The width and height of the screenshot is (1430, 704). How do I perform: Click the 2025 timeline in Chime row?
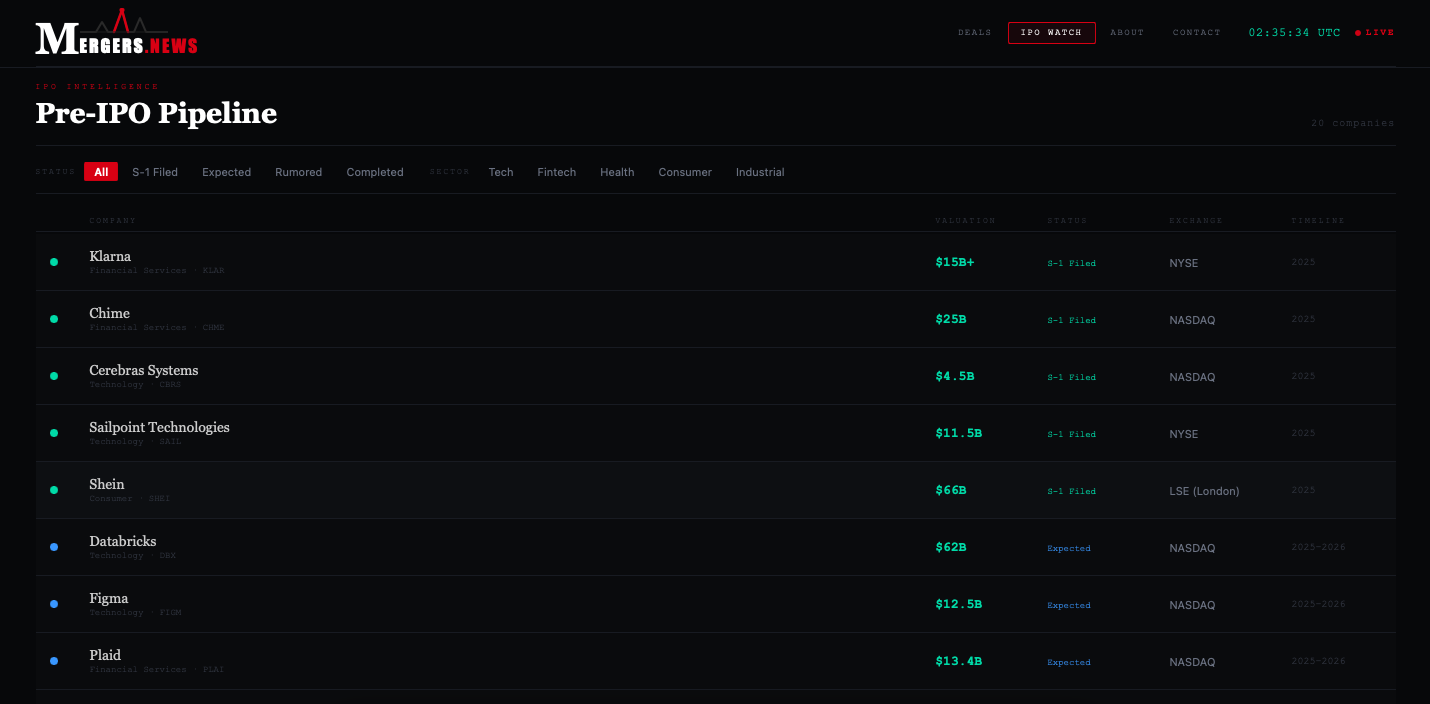pos(1303,319)
